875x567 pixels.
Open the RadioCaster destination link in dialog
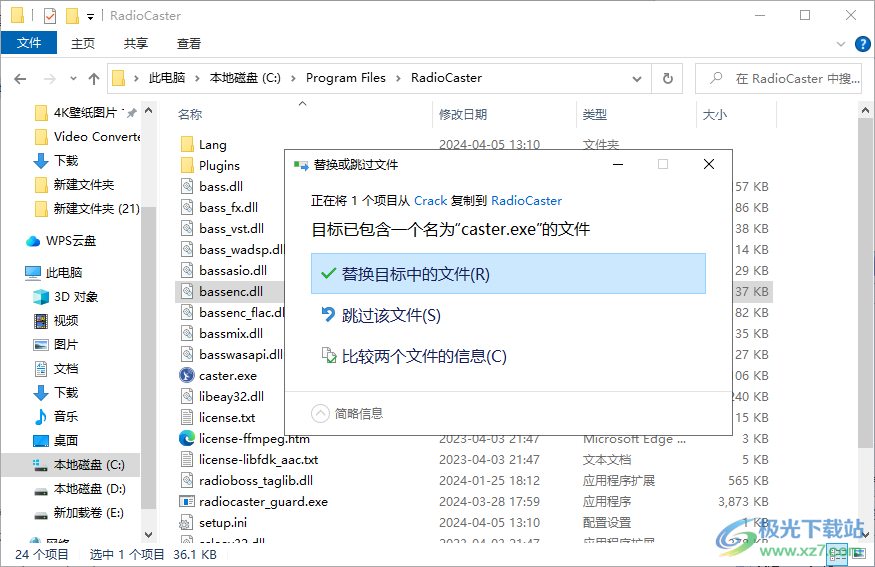click(526, 201)
